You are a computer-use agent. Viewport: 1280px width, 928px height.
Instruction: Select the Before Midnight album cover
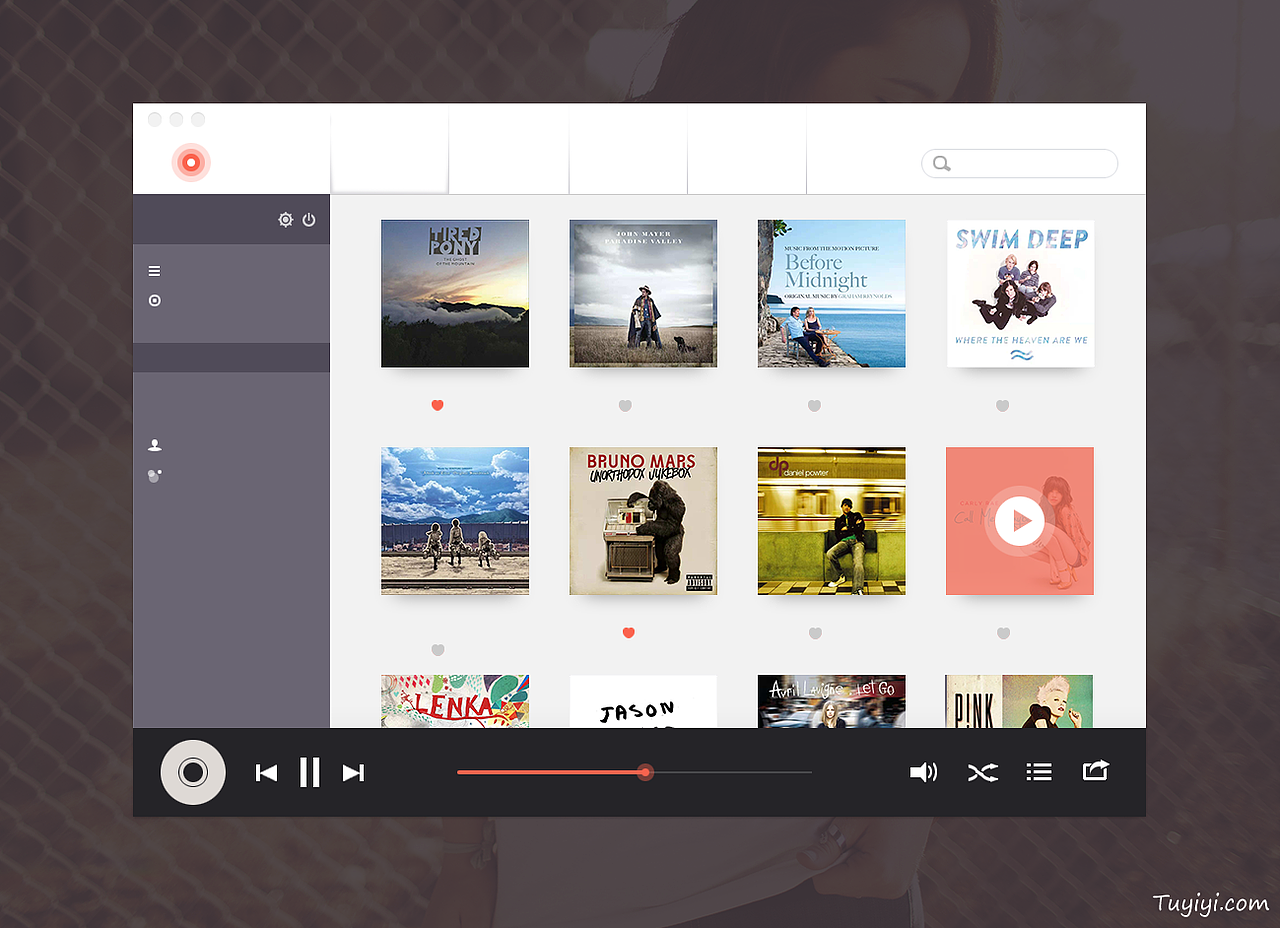pos(831,294)
